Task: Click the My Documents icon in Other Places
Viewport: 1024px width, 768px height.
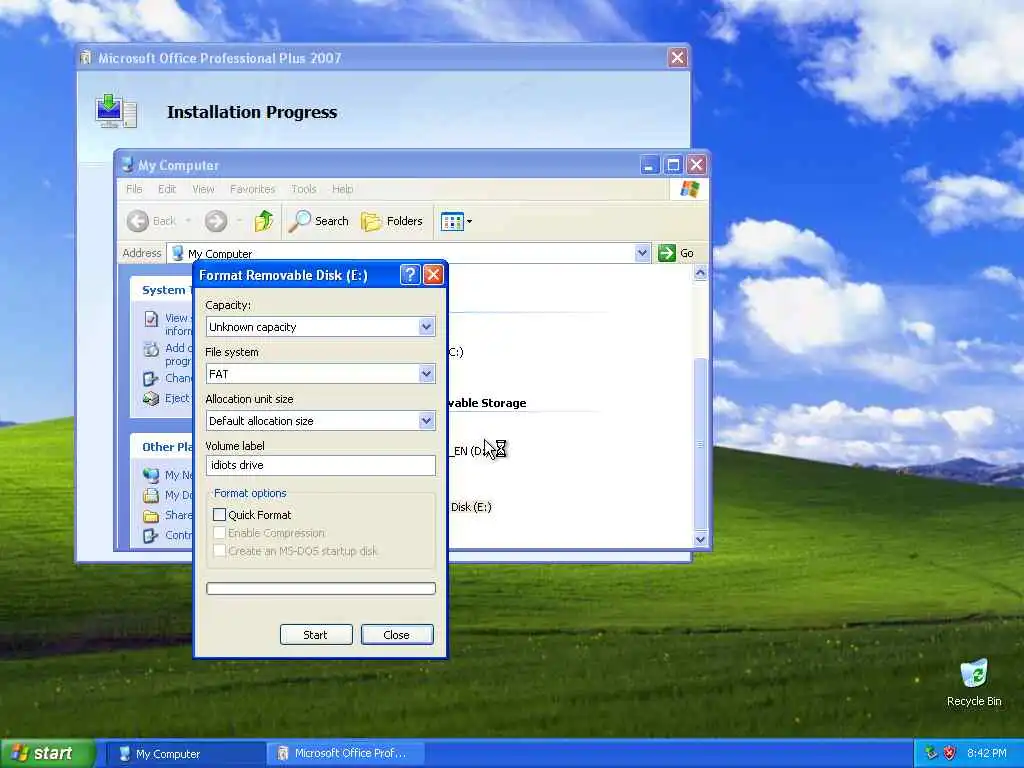Action: (x=151, y=495)
